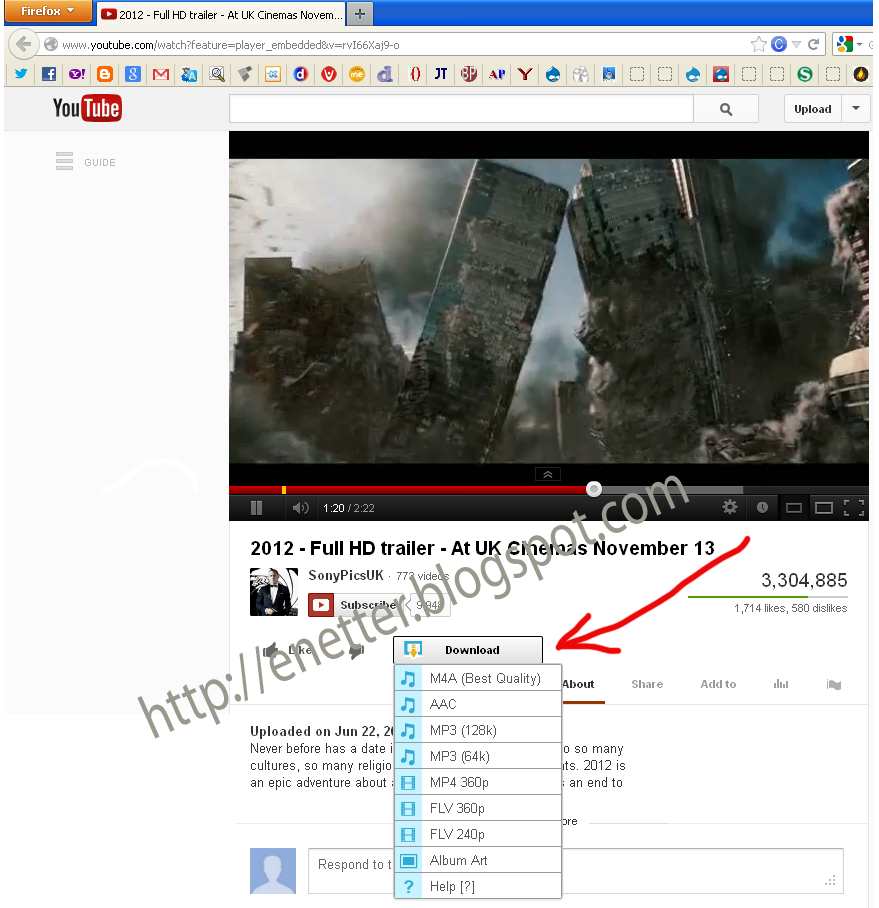879x908 pixels.
Task: Click the YouTube logo
Action: 87,108
